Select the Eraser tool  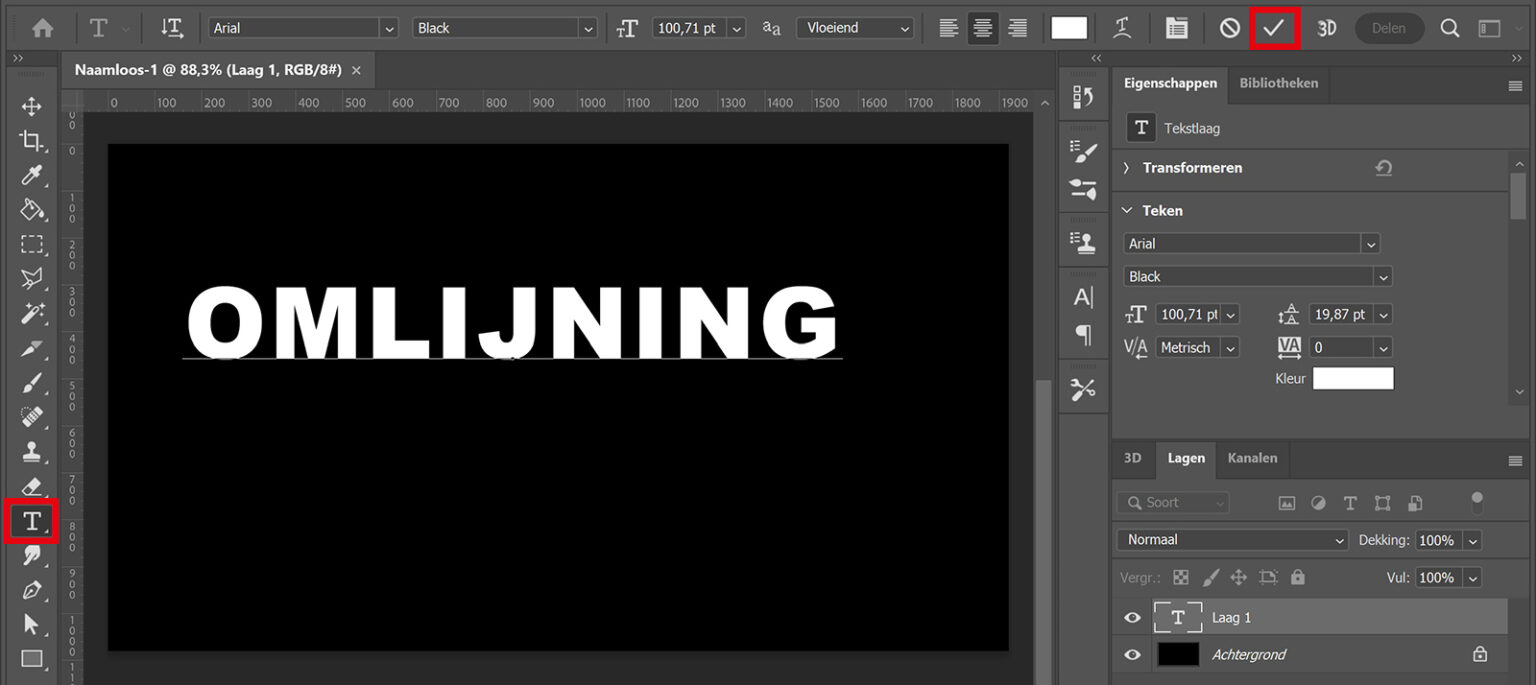pos(31,484)
